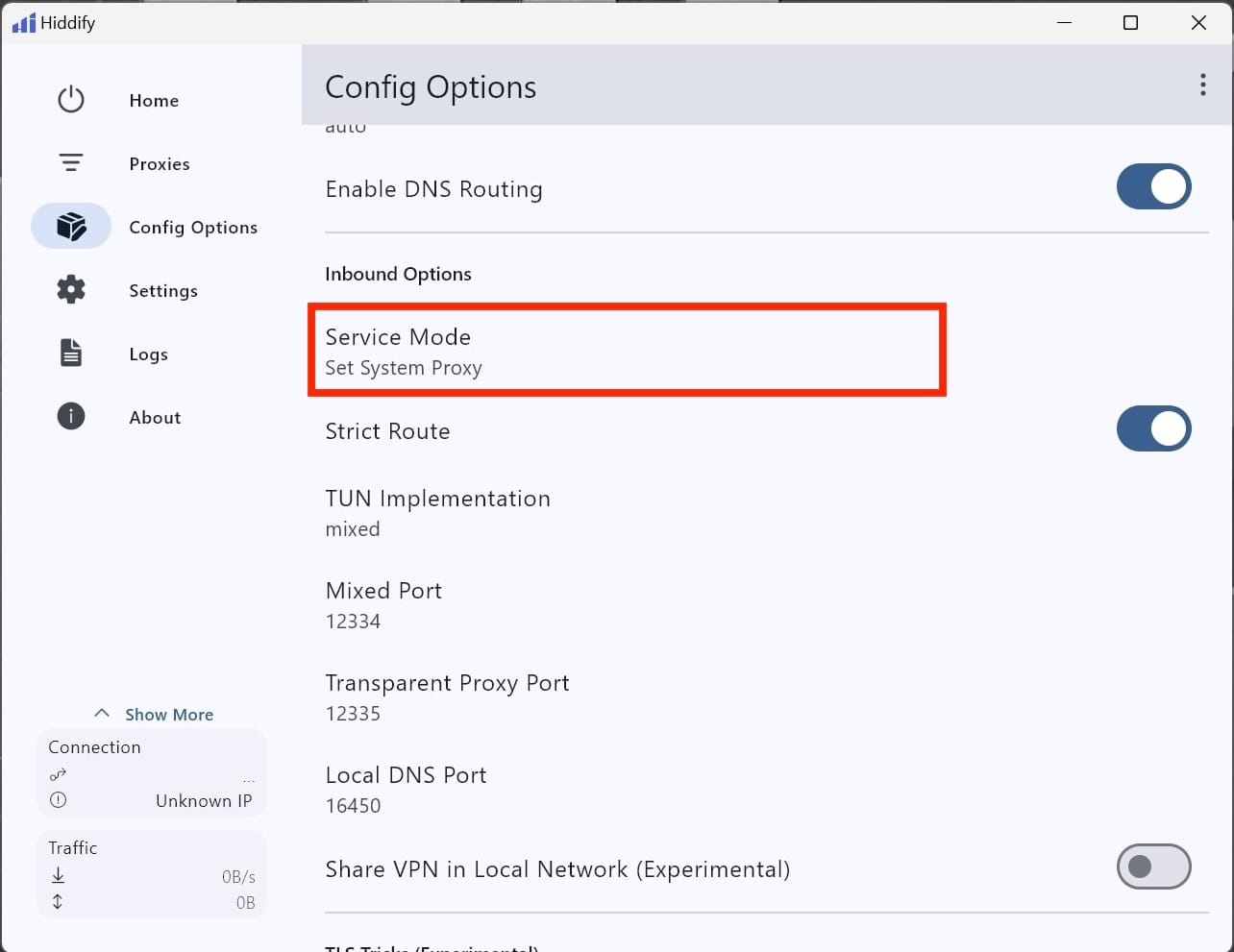The height and width of the screenshot is (952, 1234).
Task: Click the Hiddify logo in title bar
Action: [x=23, y=23]
